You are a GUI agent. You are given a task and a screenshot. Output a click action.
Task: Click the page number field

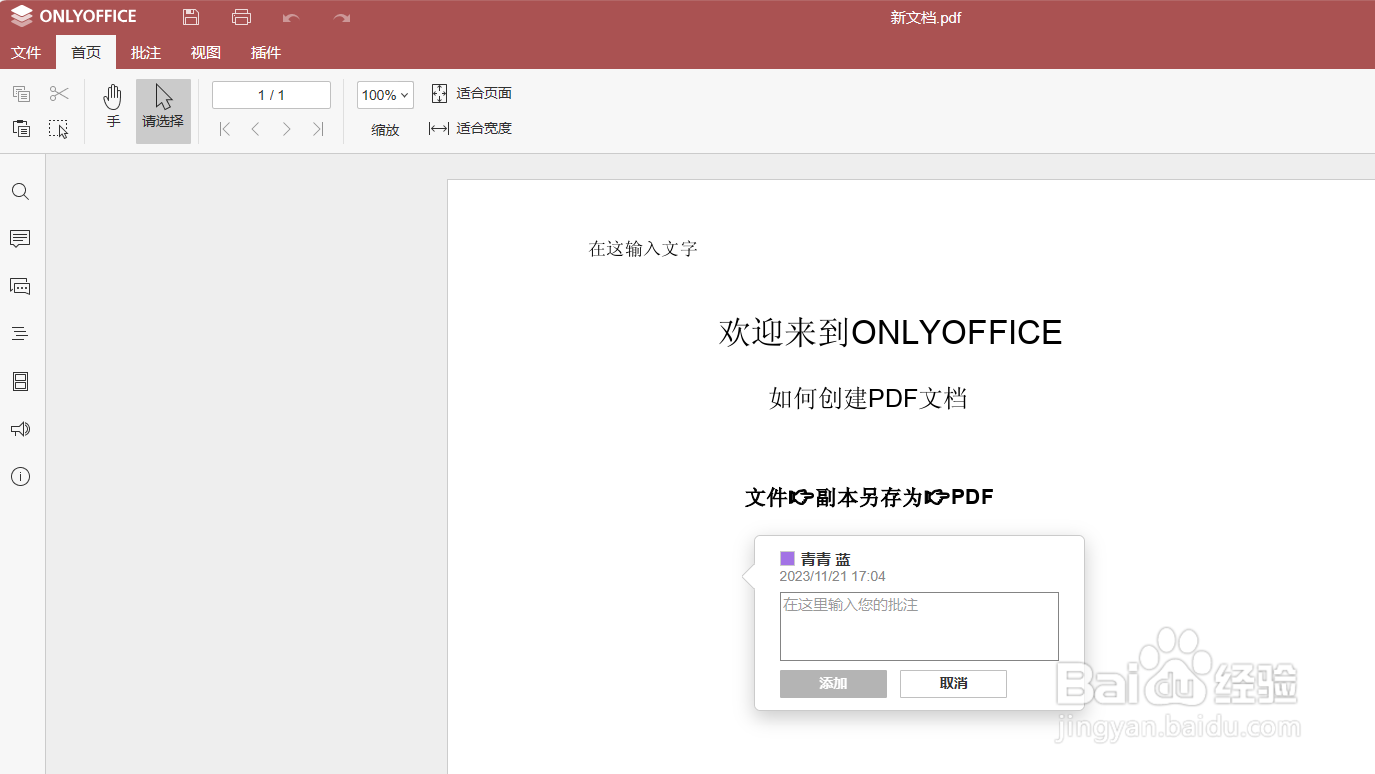pyautogui.click(x=271, y=95)
